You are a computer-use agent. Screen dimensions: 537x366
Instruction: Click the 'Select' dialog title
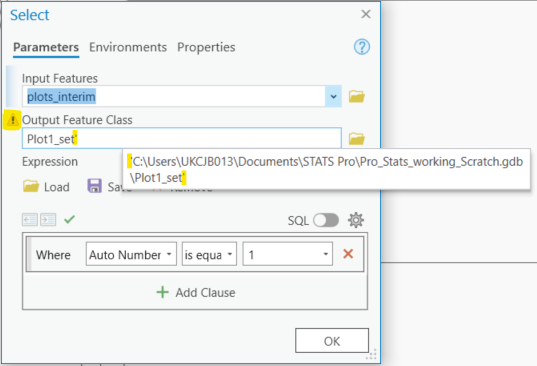(x=30, y=15)
